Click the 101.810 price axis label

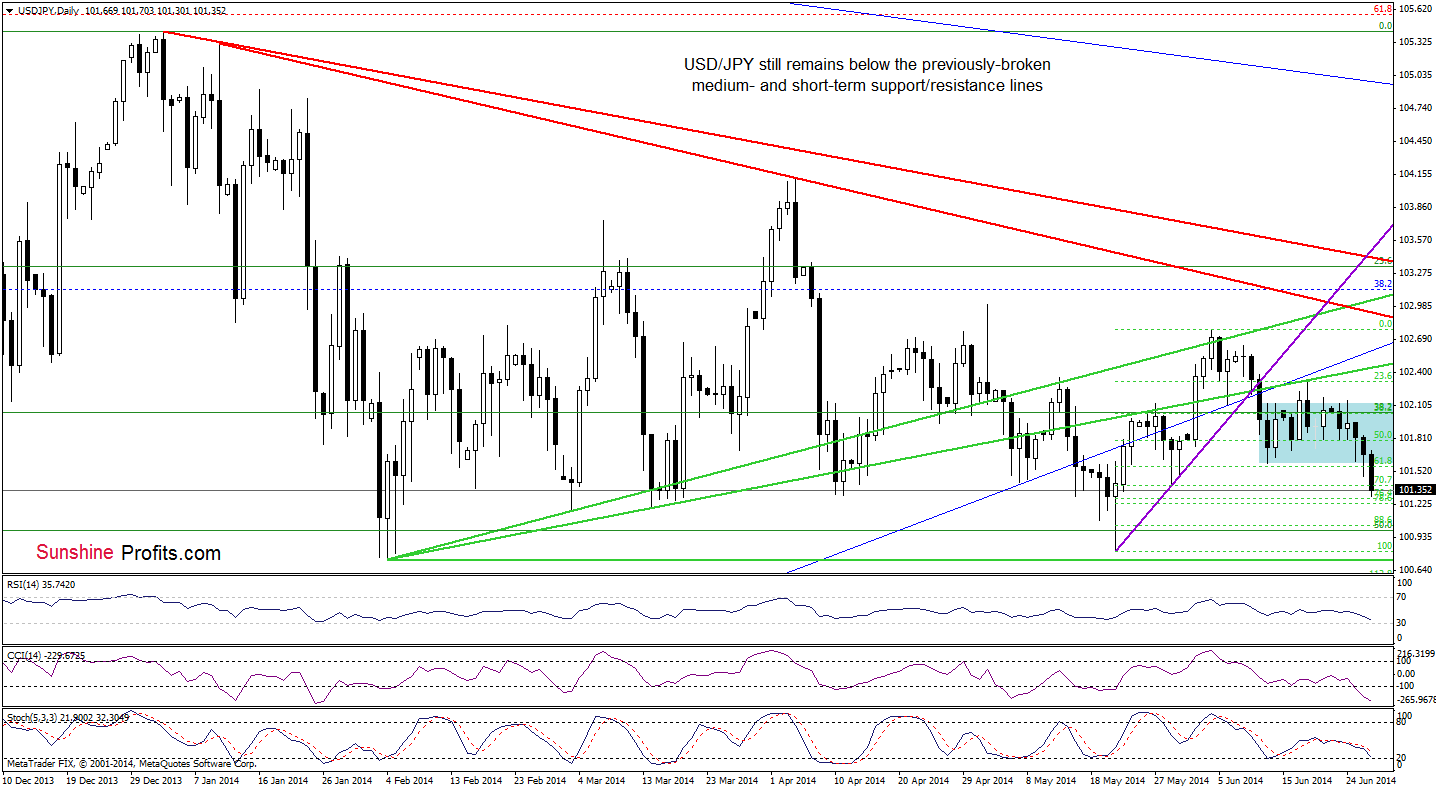click(1415, 437)
